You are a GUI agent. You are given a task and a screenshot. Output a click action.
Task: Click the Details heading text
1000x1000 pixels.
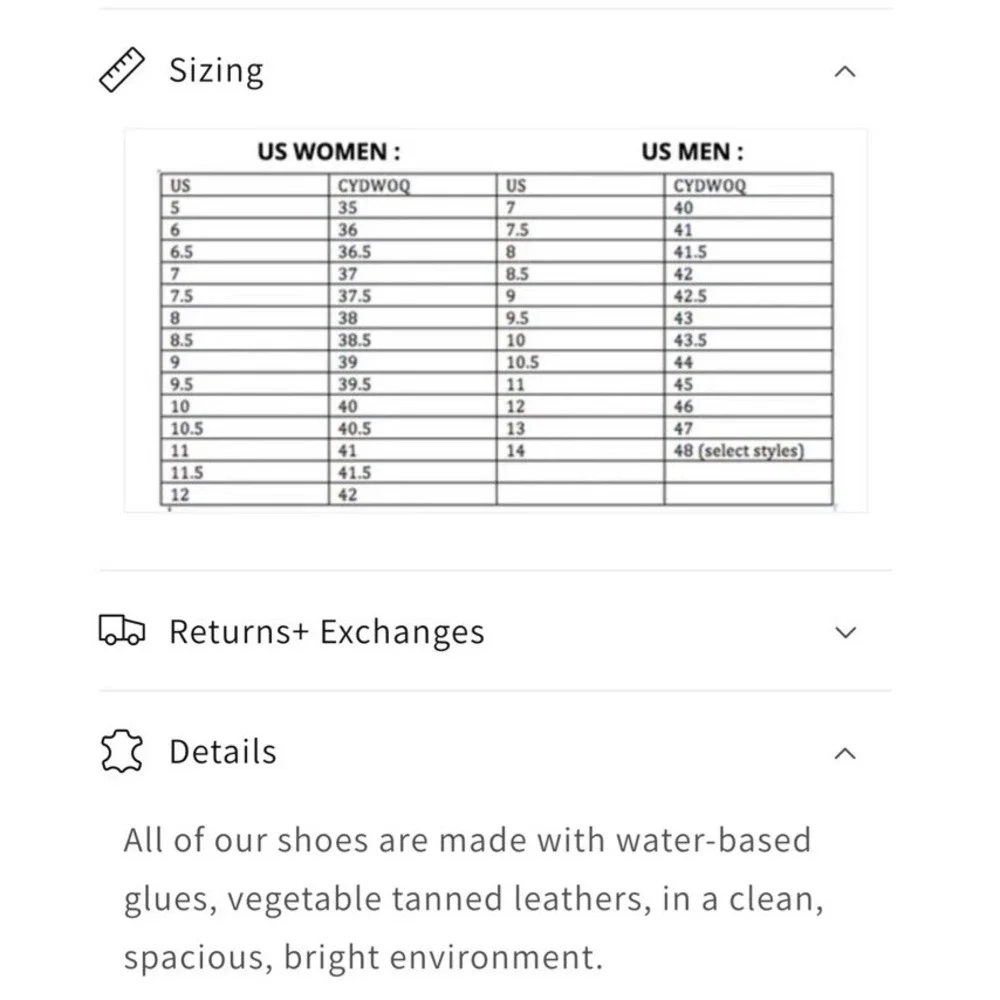[x=223, y=751]
